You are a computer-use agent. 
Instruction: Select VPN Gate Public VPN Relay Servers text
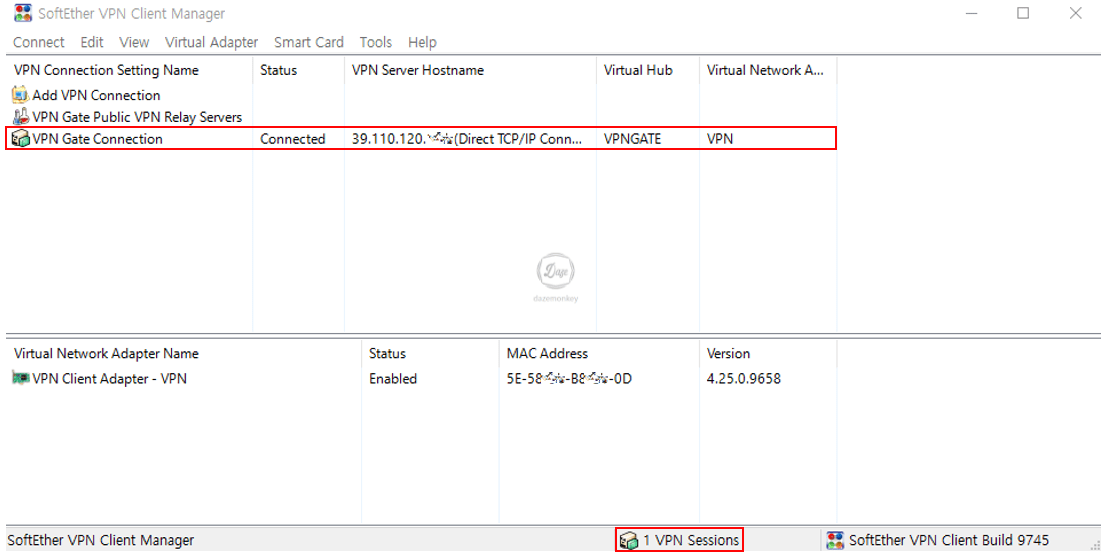click(137, 117)
